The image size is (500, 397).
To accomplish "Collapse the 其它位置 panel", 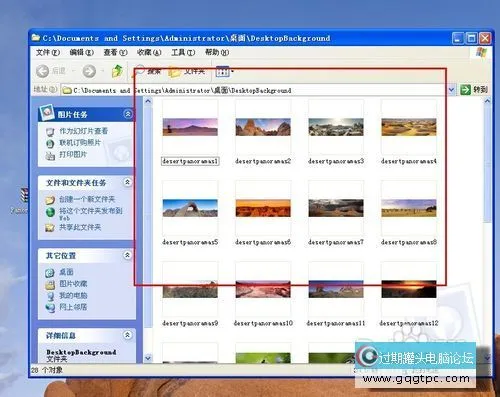I will 128,255.
